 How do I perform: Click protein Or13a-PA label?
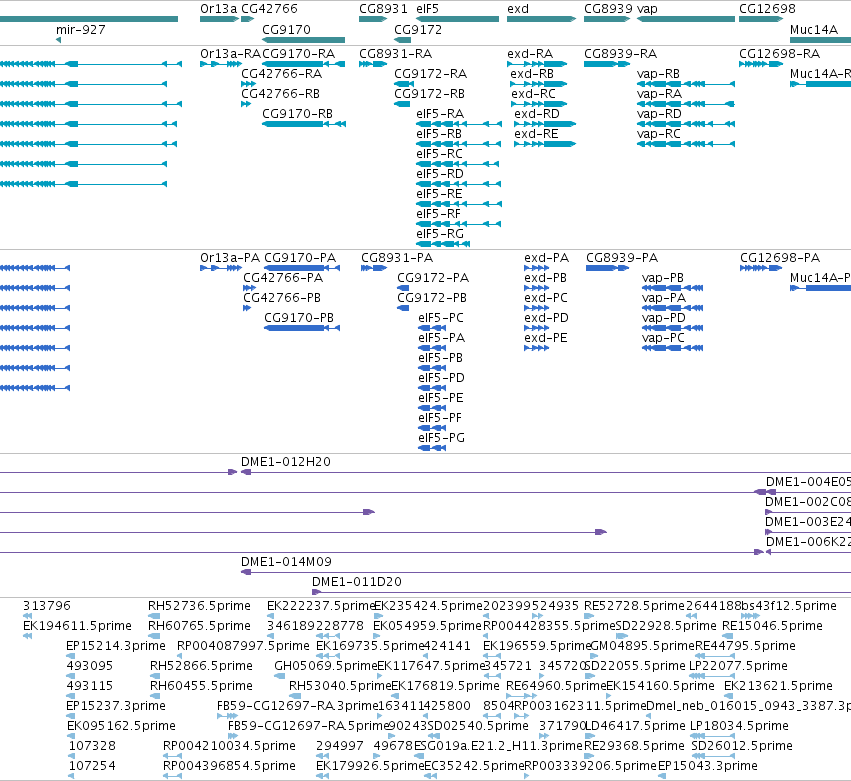pyautogui.click(x=230, y=258)
